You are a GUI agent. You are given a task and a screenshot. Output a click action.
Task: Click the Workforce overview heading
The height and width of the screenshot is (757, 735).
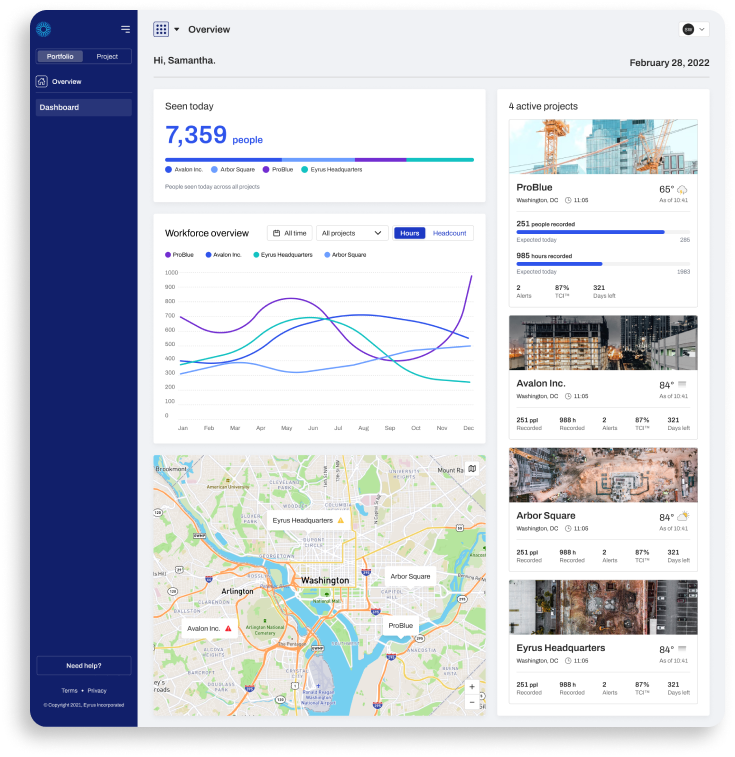coord(207,233)
